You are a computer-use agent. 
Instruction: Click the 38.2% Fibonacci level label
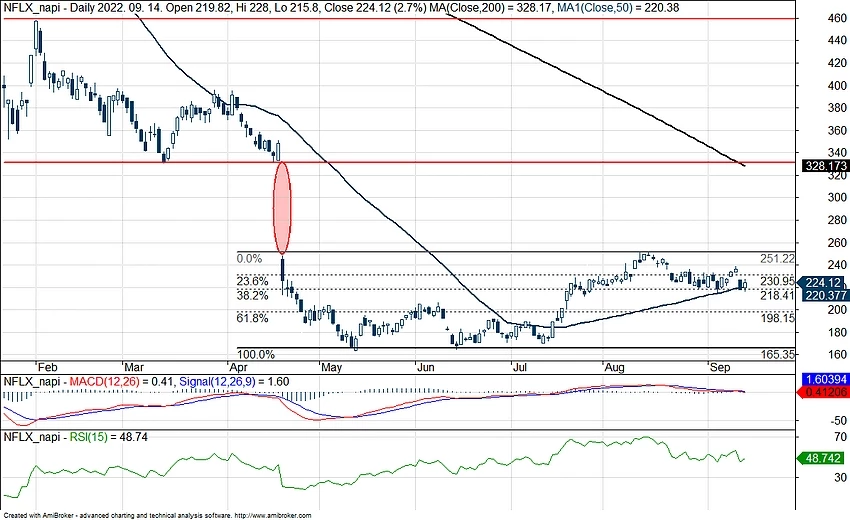(252, 296)
